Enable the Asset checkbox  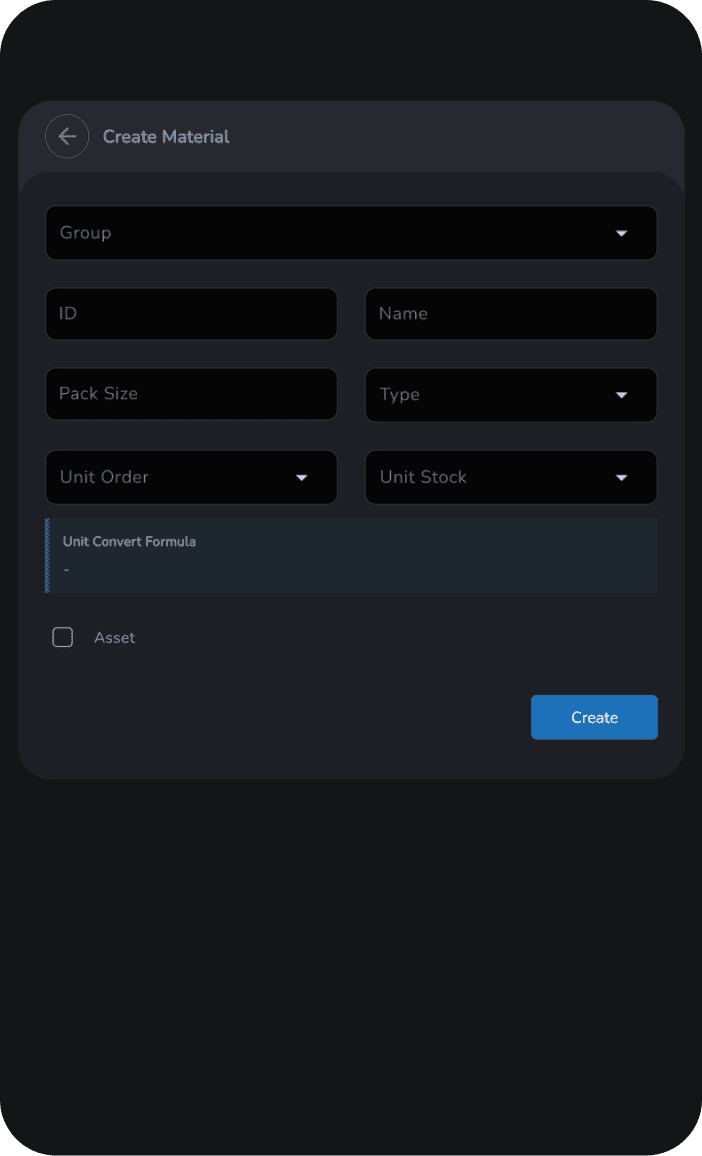[x=63, y=638]
